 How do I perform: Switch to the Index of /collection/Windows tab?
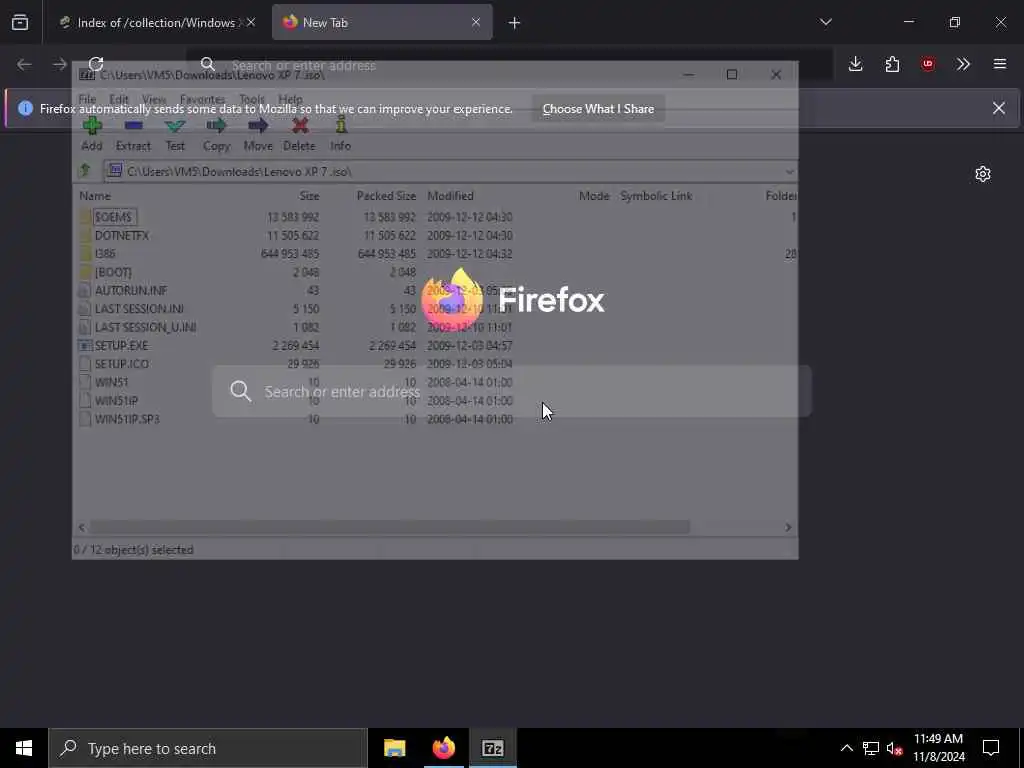click(157, 22)
